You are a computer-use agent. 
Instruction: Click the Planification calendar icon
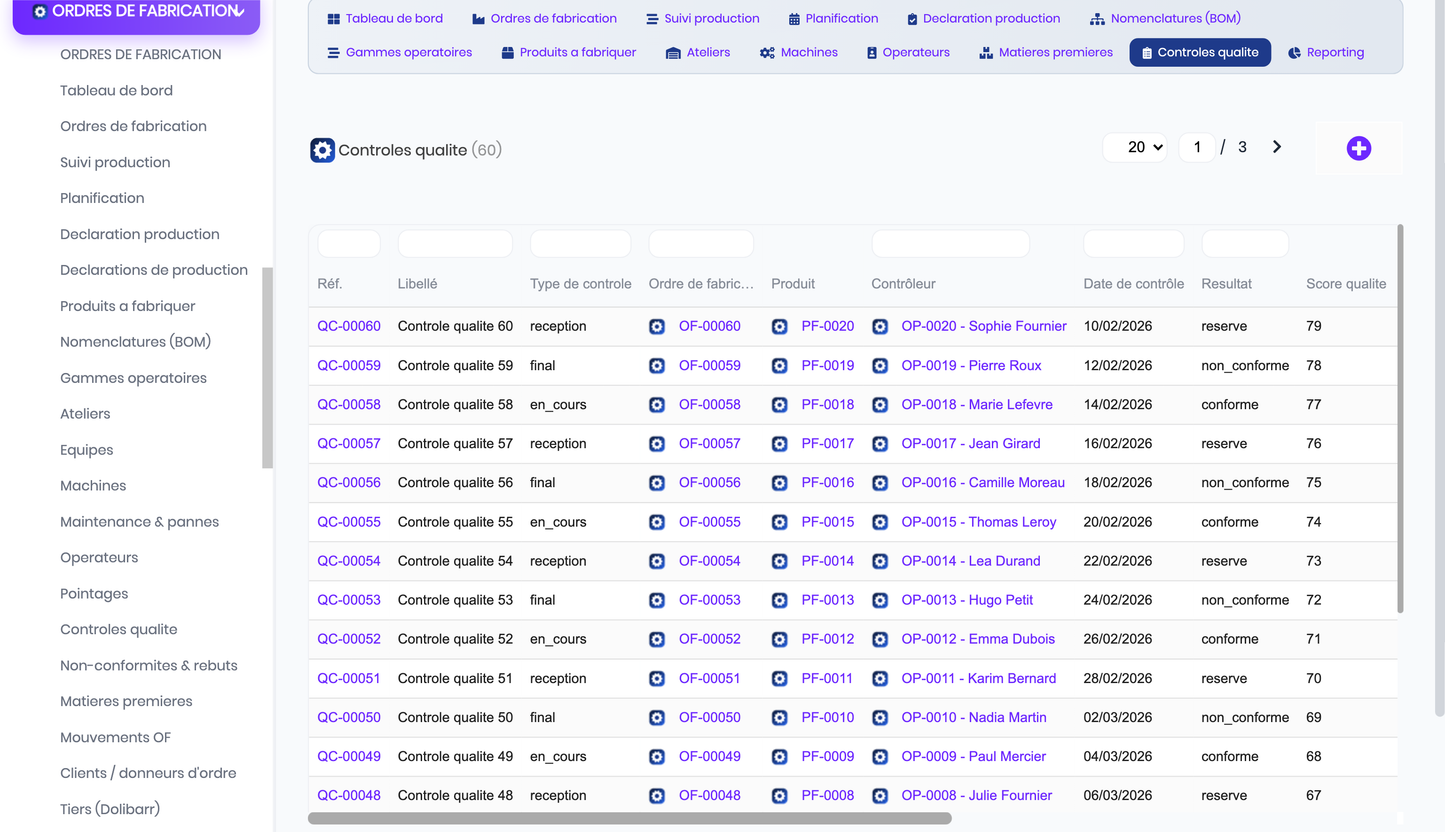pos(794,19)
